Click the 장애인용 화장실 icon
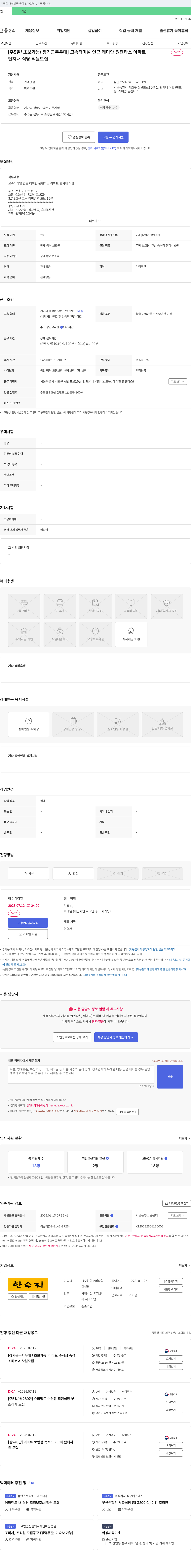Viewport: 191px width, 1568px height. [117, 724]
